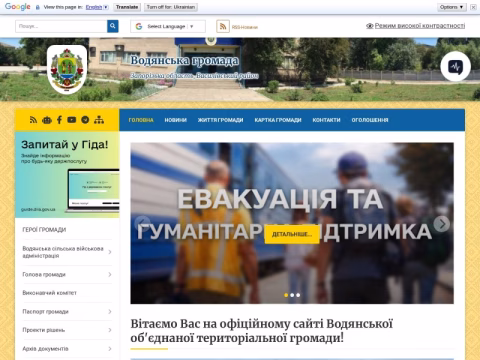
Task: Click the Водянська громада site title
Action: point(184,61)
